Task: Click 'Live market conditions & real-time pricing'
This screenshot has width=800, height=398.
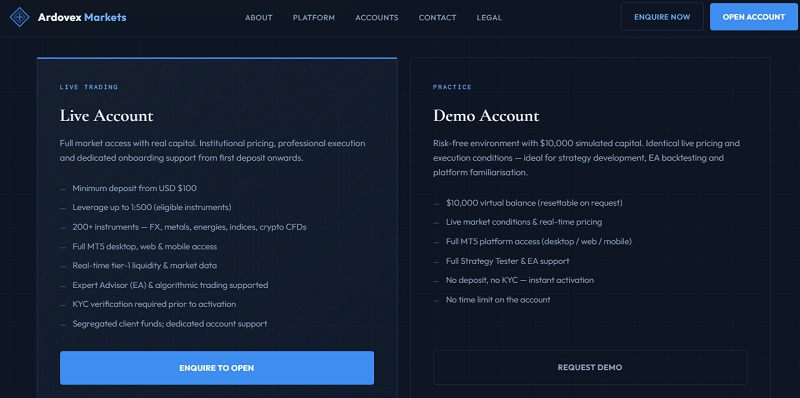Action: [x=524, y=222]
